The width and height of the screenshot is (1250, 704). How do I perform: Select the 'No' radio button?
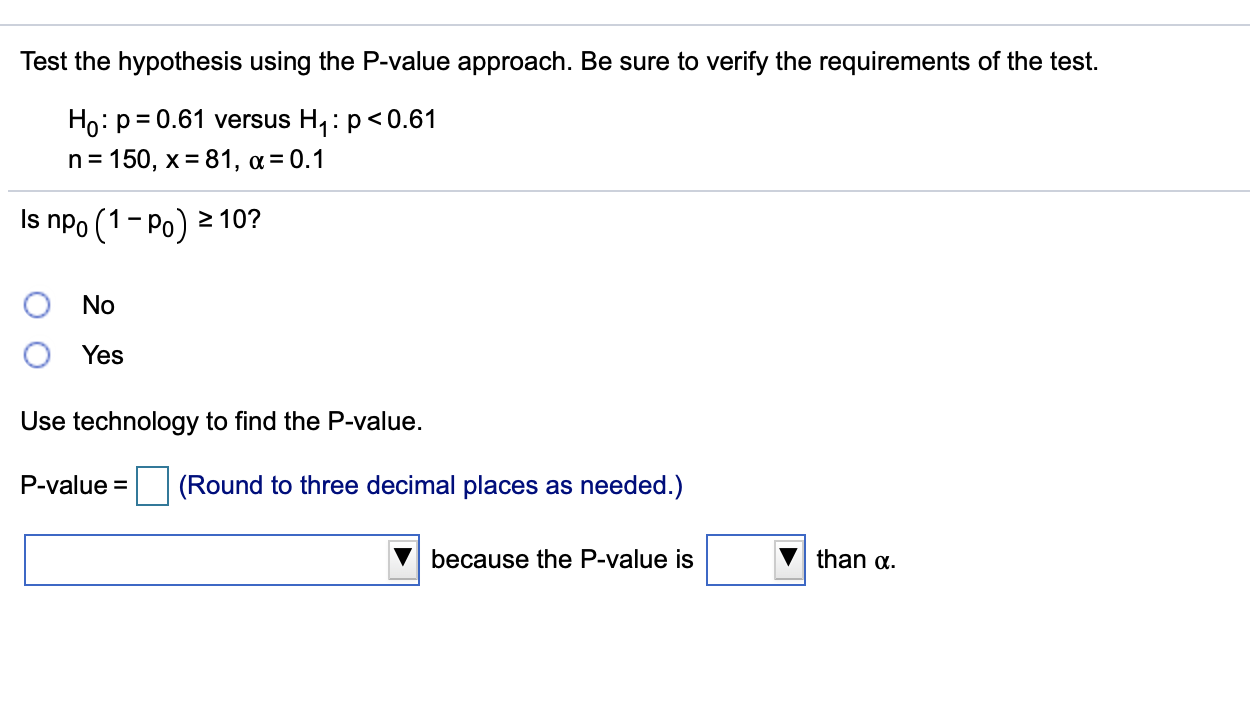pyautogui.click(x=37, y=305)
